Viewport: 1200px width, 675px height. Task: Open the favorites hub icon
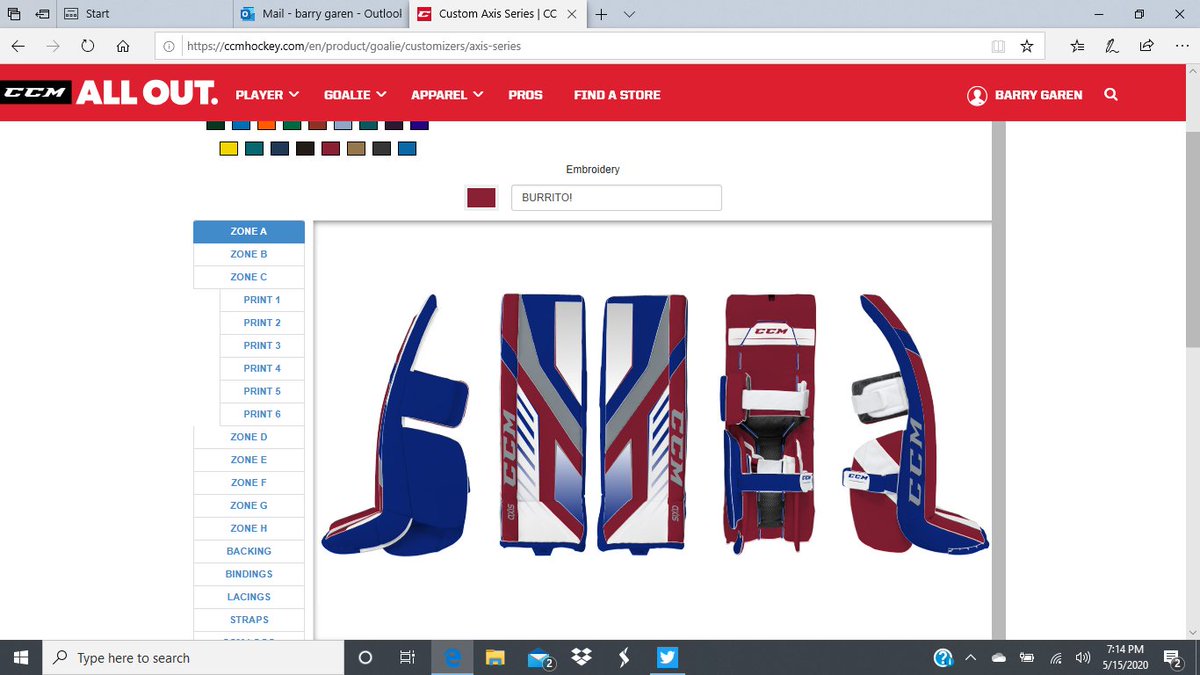(1077, 46)
